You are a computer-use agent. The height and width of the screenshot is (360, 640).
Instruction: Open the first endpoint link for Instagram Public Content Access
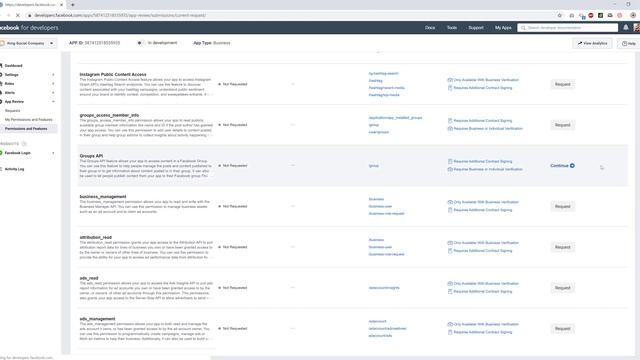coord(383,73)
